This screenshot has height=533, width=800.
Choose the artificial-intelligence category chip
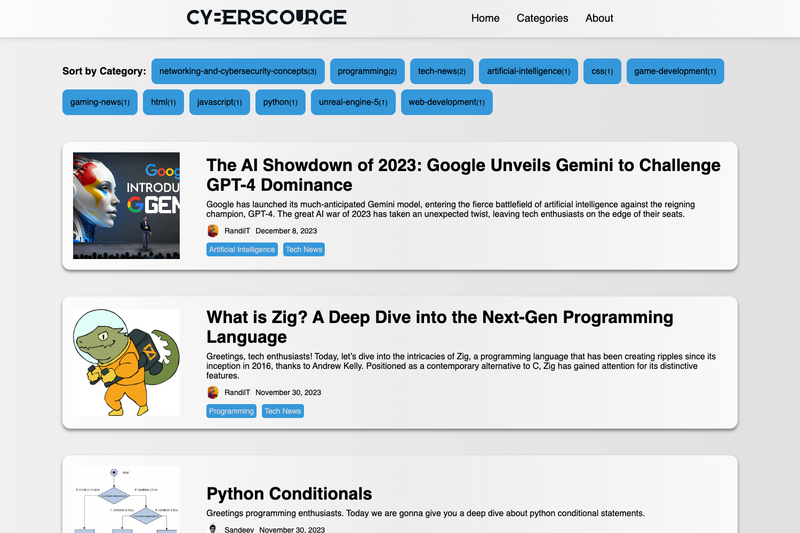529,71
